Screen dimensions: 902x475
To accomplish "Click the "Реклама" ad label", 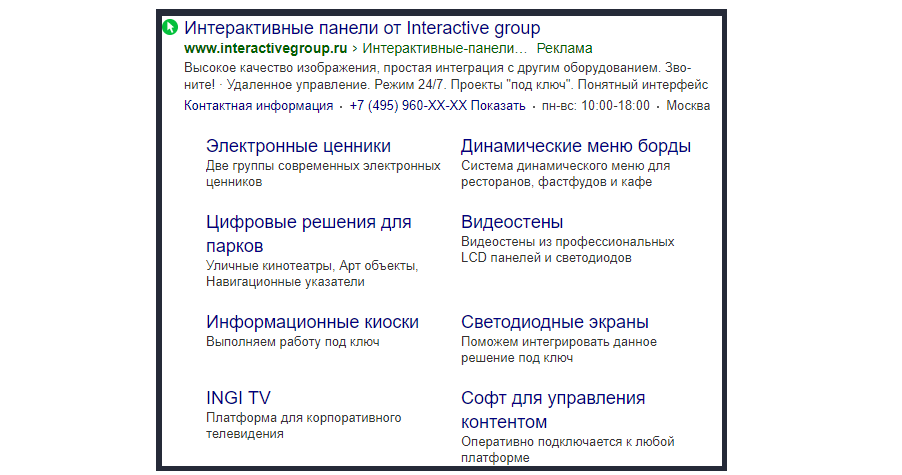I will point(564,48).
